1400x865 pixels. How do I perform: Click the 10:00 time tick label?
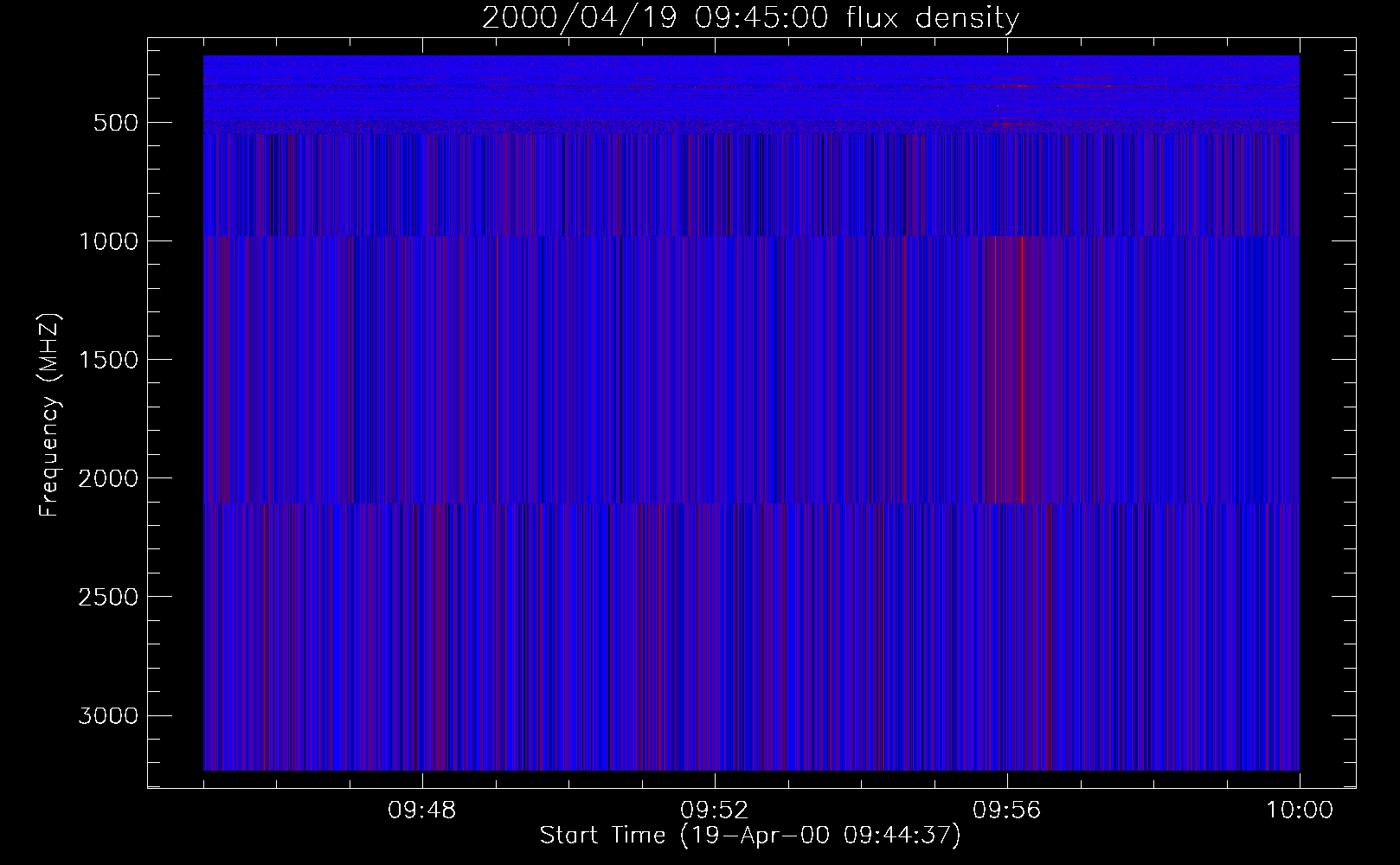tap(1299, 811)
